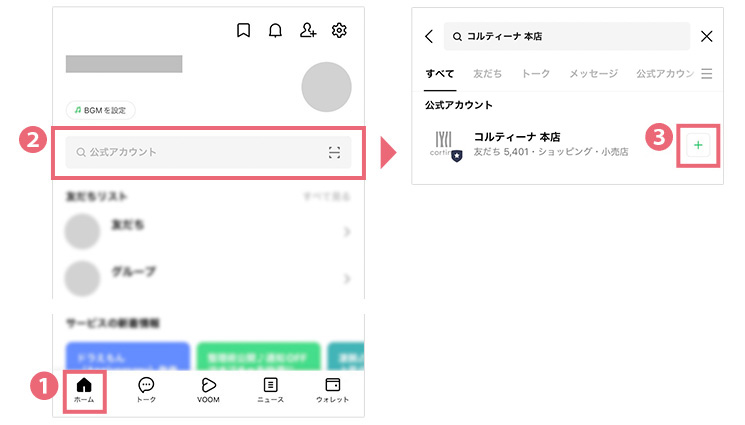Open the QR code scanner icon
Screen dimensions: 745x425
tap(334, 152)
